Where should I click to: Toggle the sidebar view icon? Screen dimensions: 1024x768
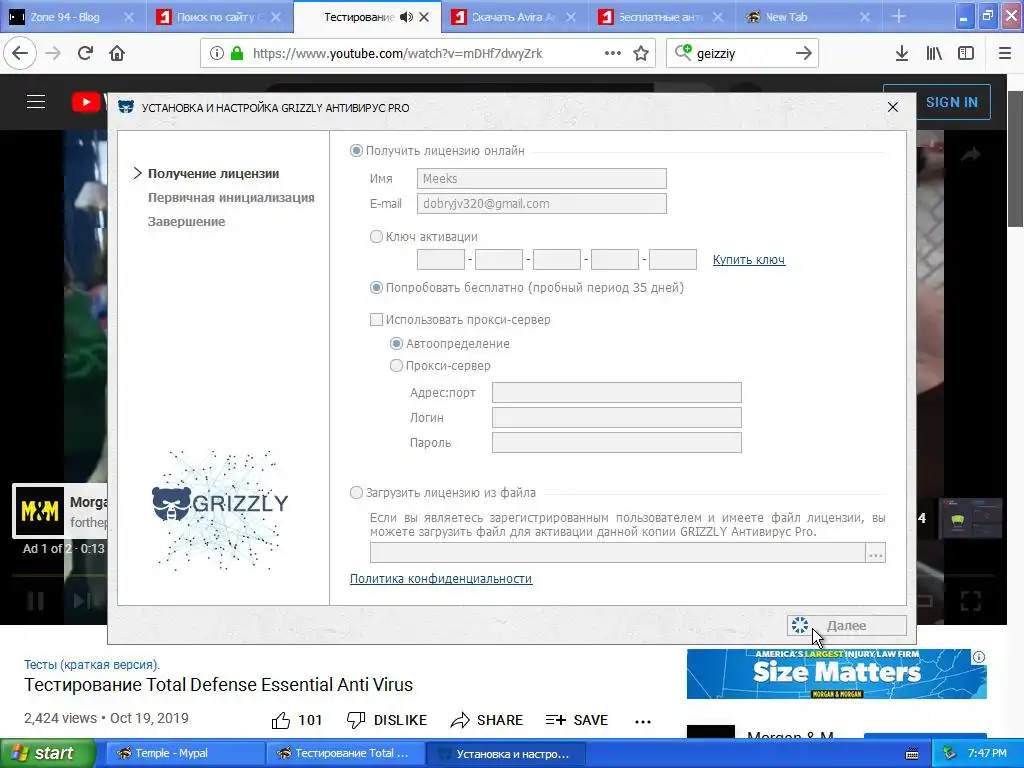point(966,54)
